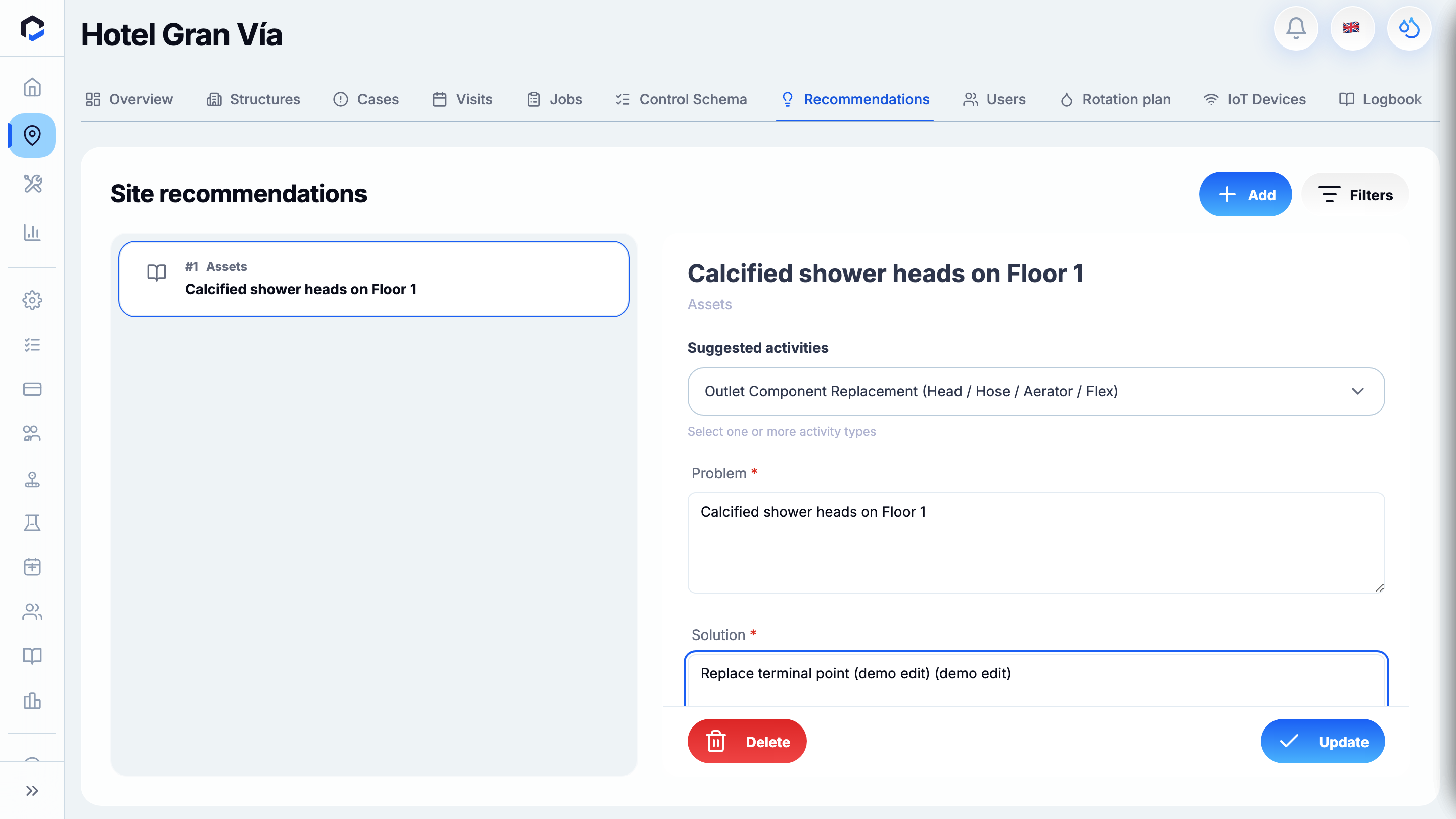Image resolution: width=1456 pixels, height=819 pixels.
Task: Open the calendar plus sidebar icon
Action: (x=32, y=567)
